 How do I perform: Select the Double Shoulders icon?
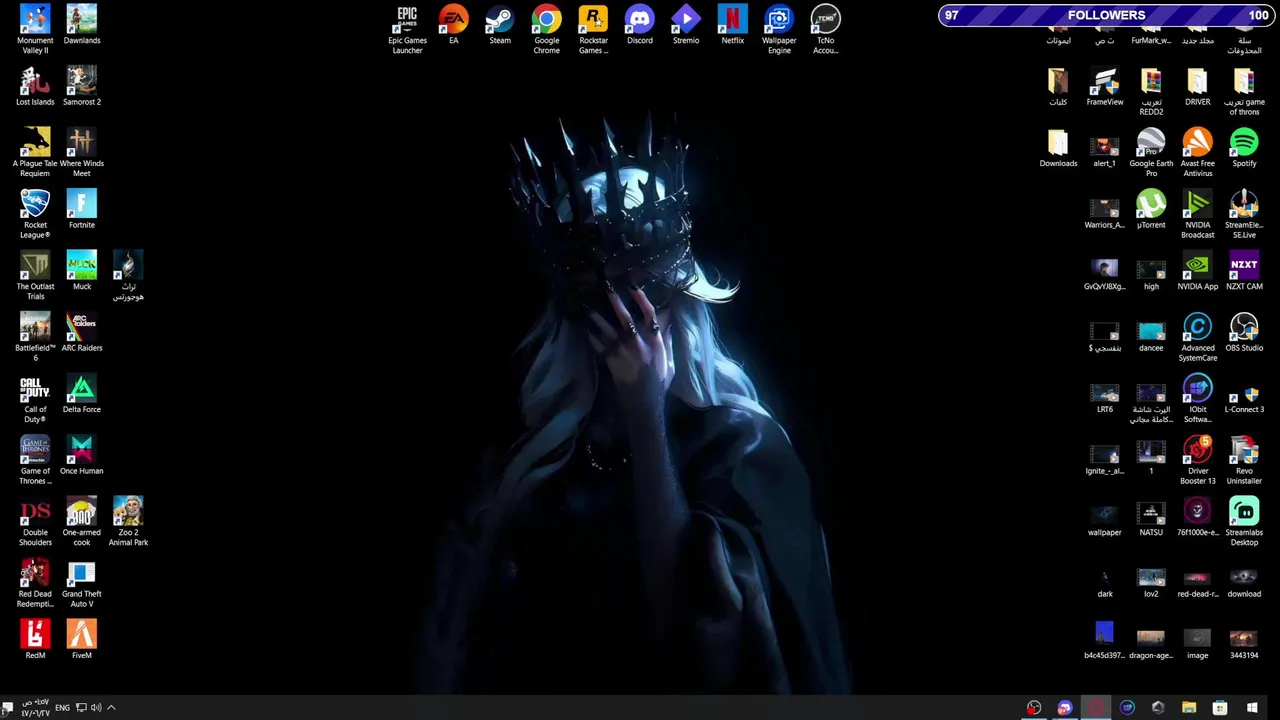click(x=35, y=521)
